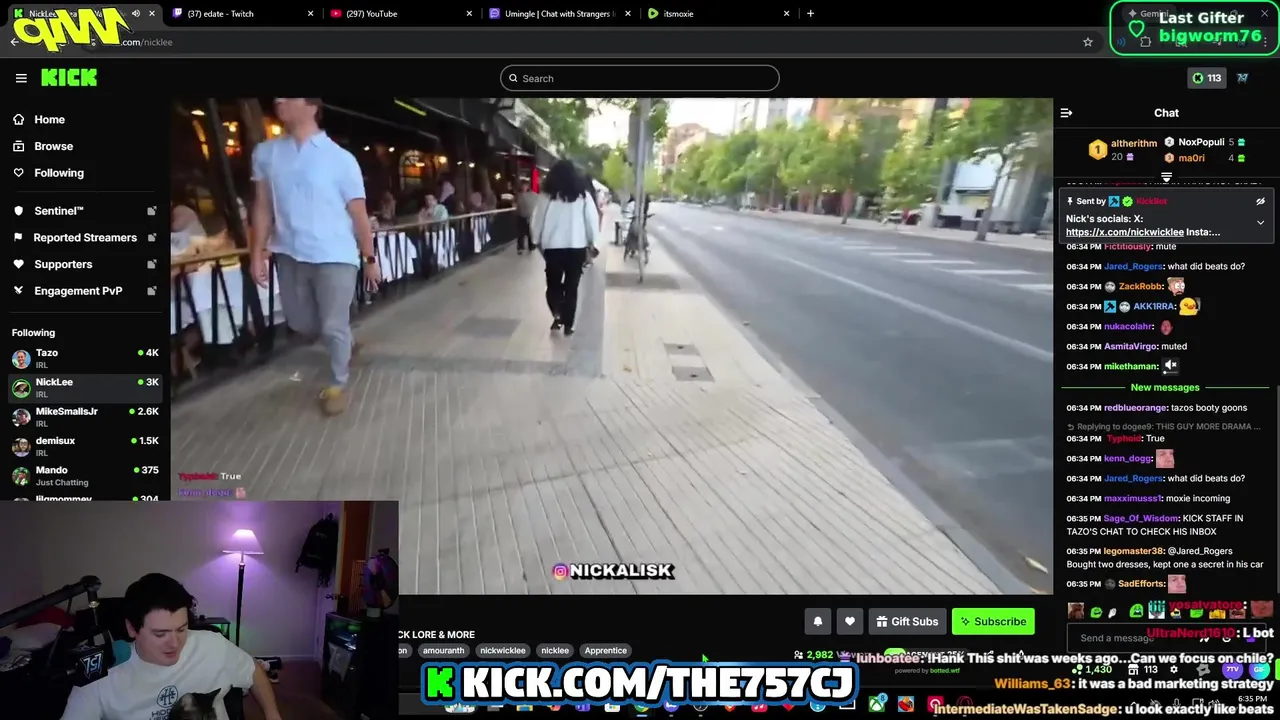Click the magnifier icon in search box
This screenshot has height=720, width=1280.
click(513, 78)
